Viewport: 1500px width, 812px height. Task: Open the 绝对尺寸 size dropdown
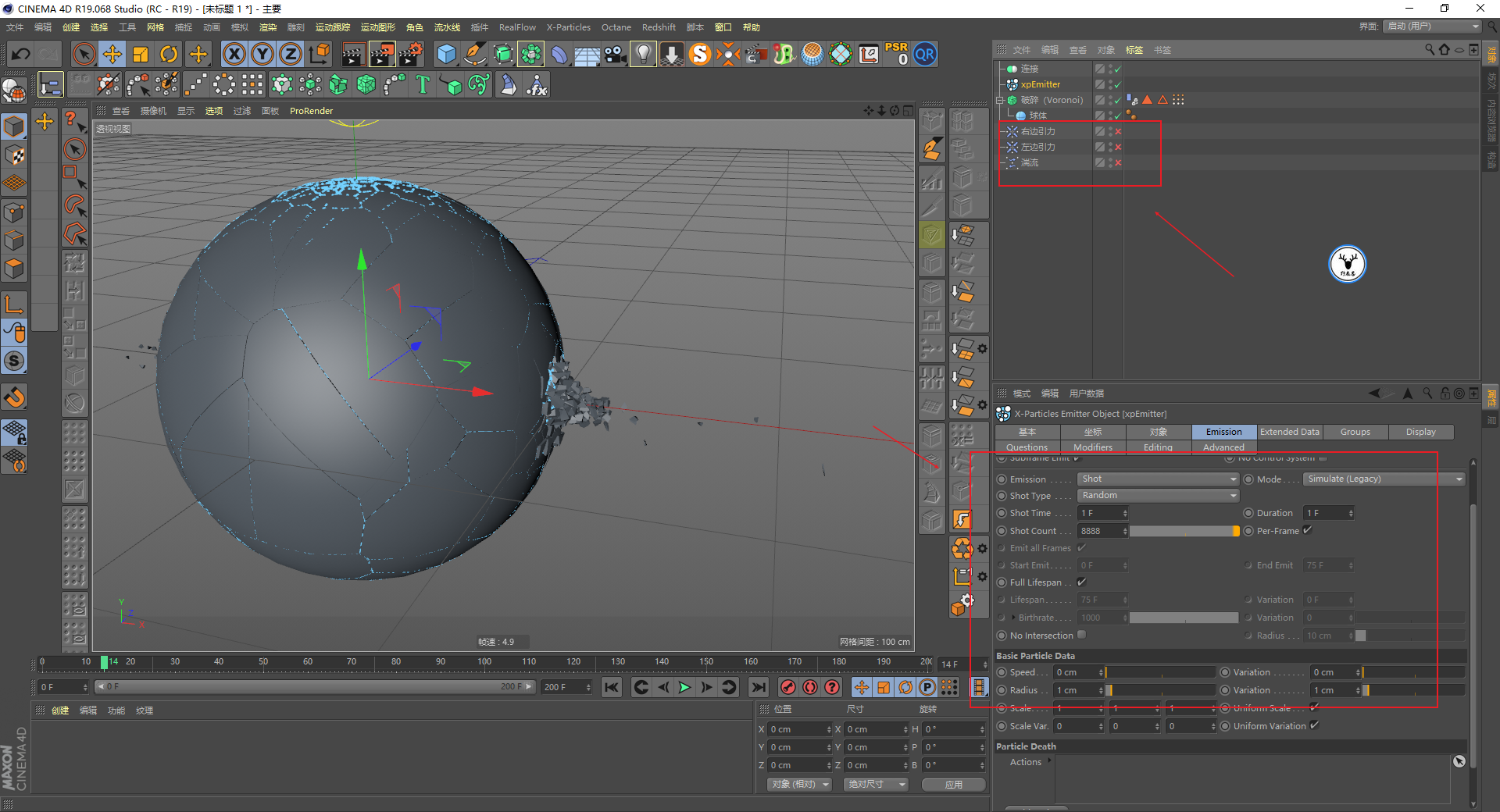pyautogui.click(x=876, y=784)
